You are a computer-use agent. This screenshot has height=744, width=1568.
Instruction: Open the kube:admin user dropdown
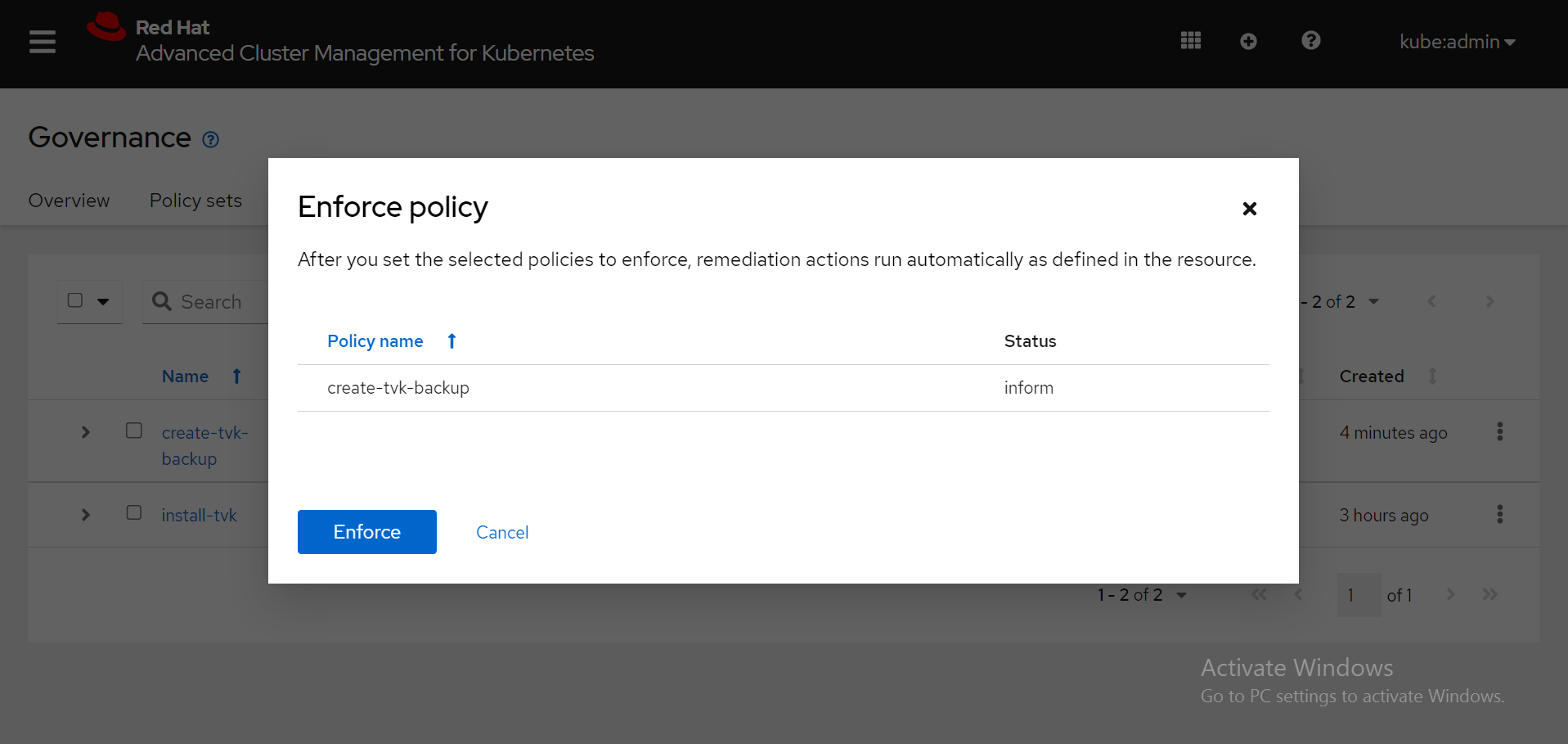click(1457, 42)
